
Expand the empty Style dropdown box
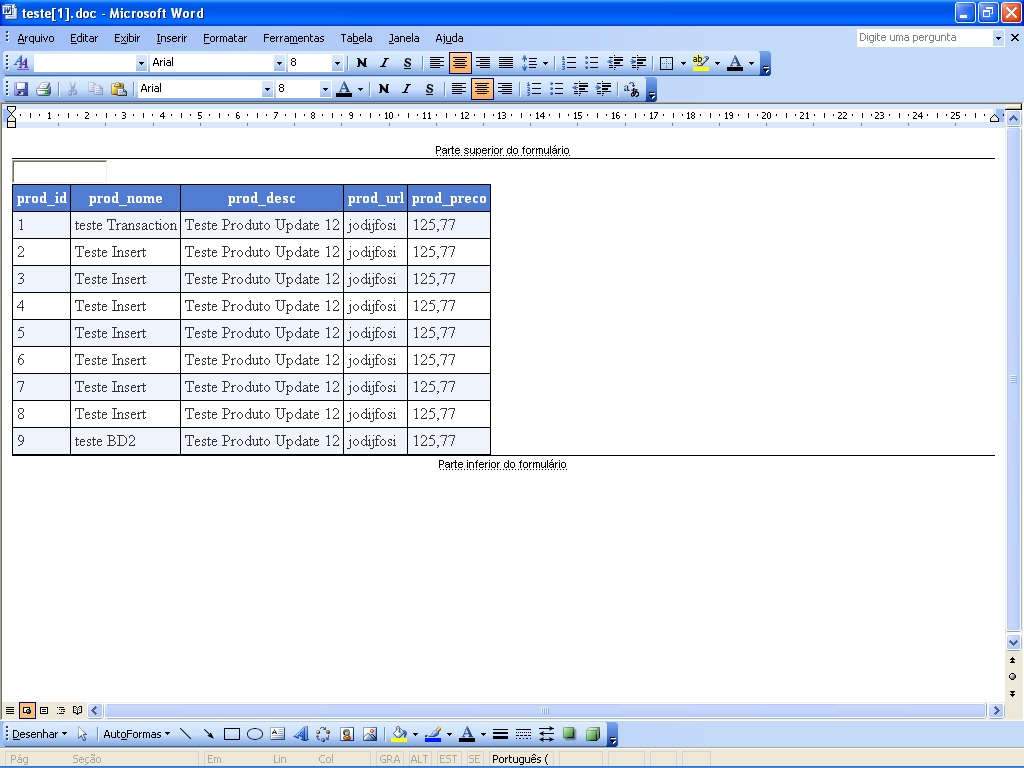[141, 63]
